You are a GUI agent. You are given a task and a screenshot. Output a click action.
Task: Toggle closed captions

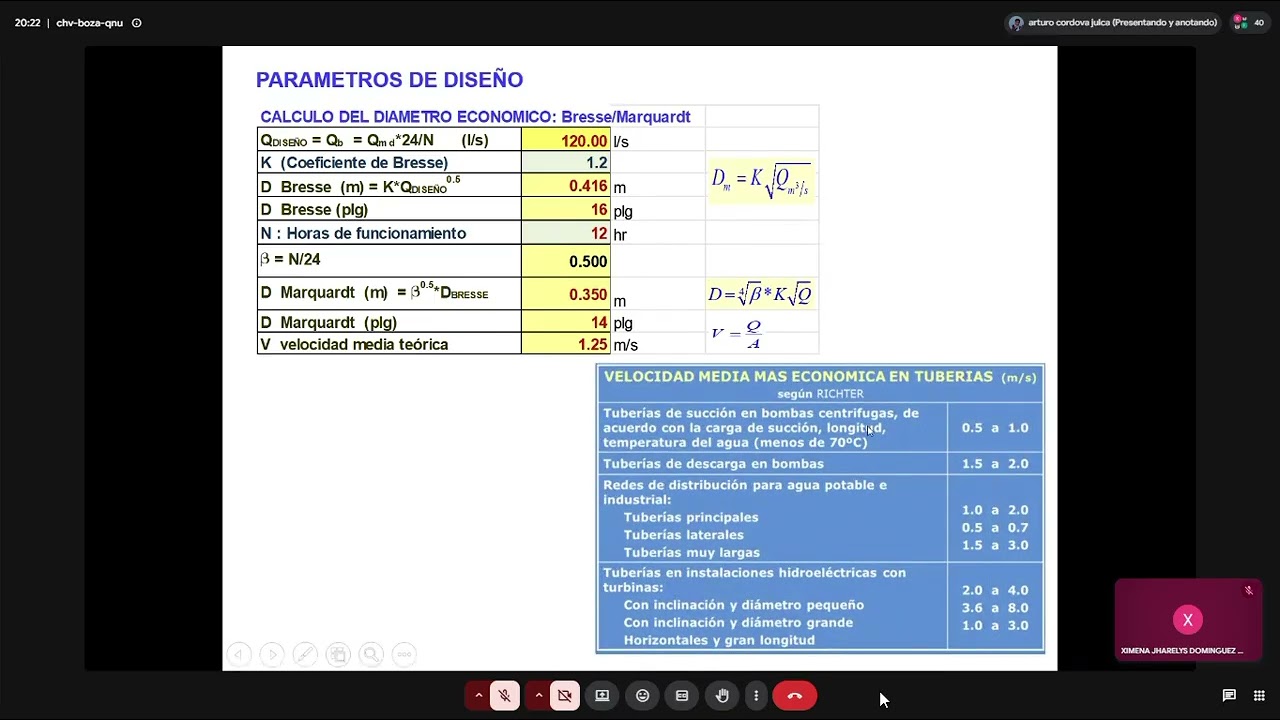(682, 696)
